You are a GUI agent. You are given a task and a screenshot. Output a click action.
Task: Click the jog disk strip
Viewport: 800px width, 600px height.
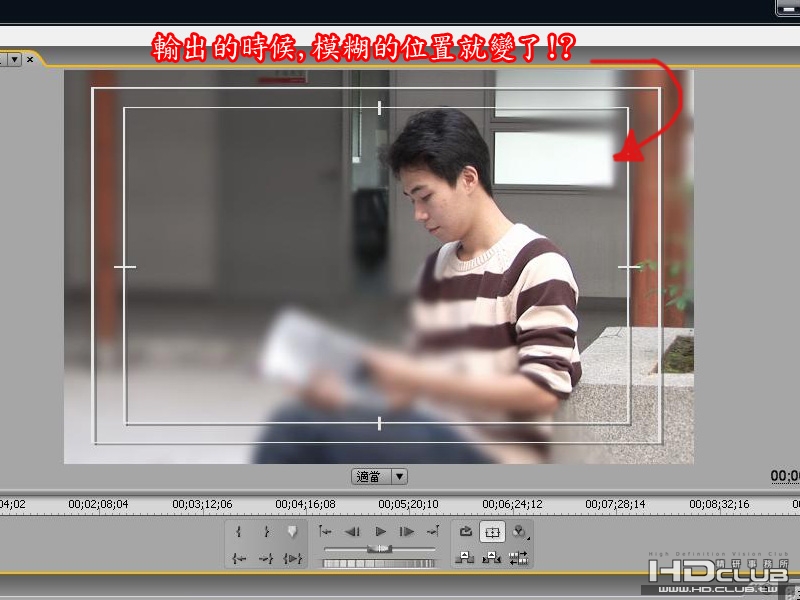coord(379,563)
